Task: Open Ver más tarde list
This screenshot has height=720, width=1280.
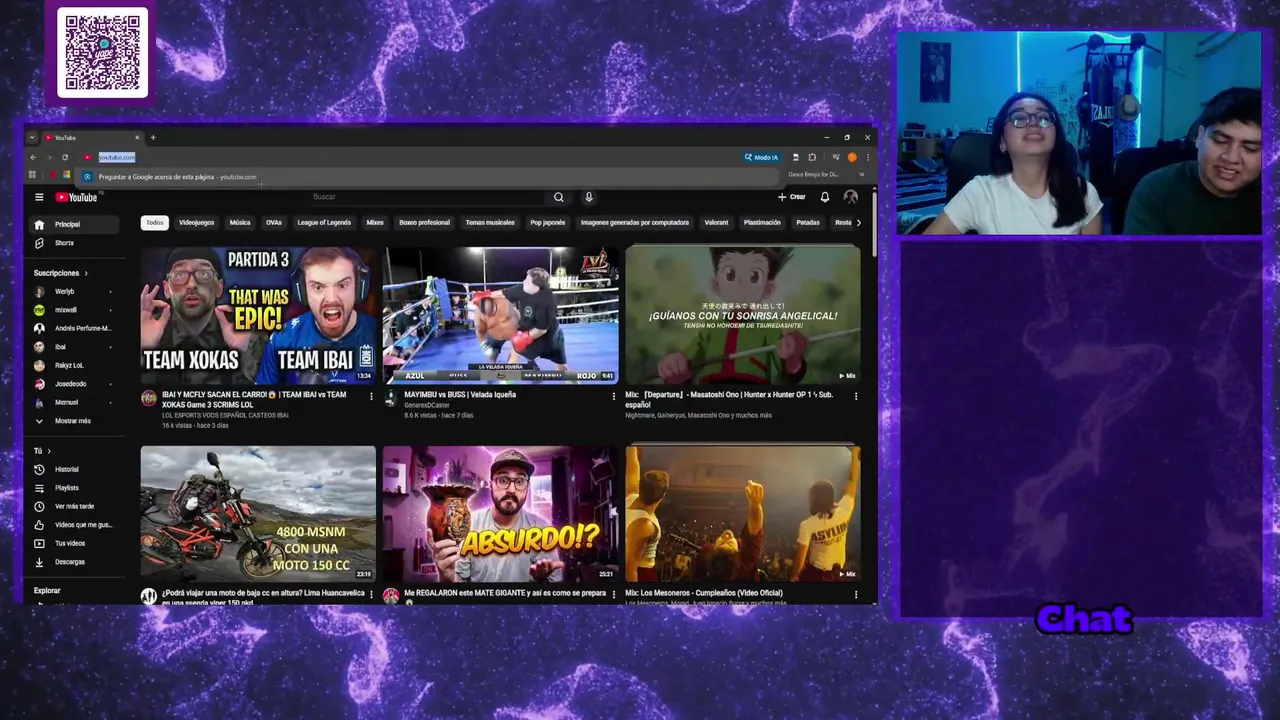Action: click(x=72, y=506)
